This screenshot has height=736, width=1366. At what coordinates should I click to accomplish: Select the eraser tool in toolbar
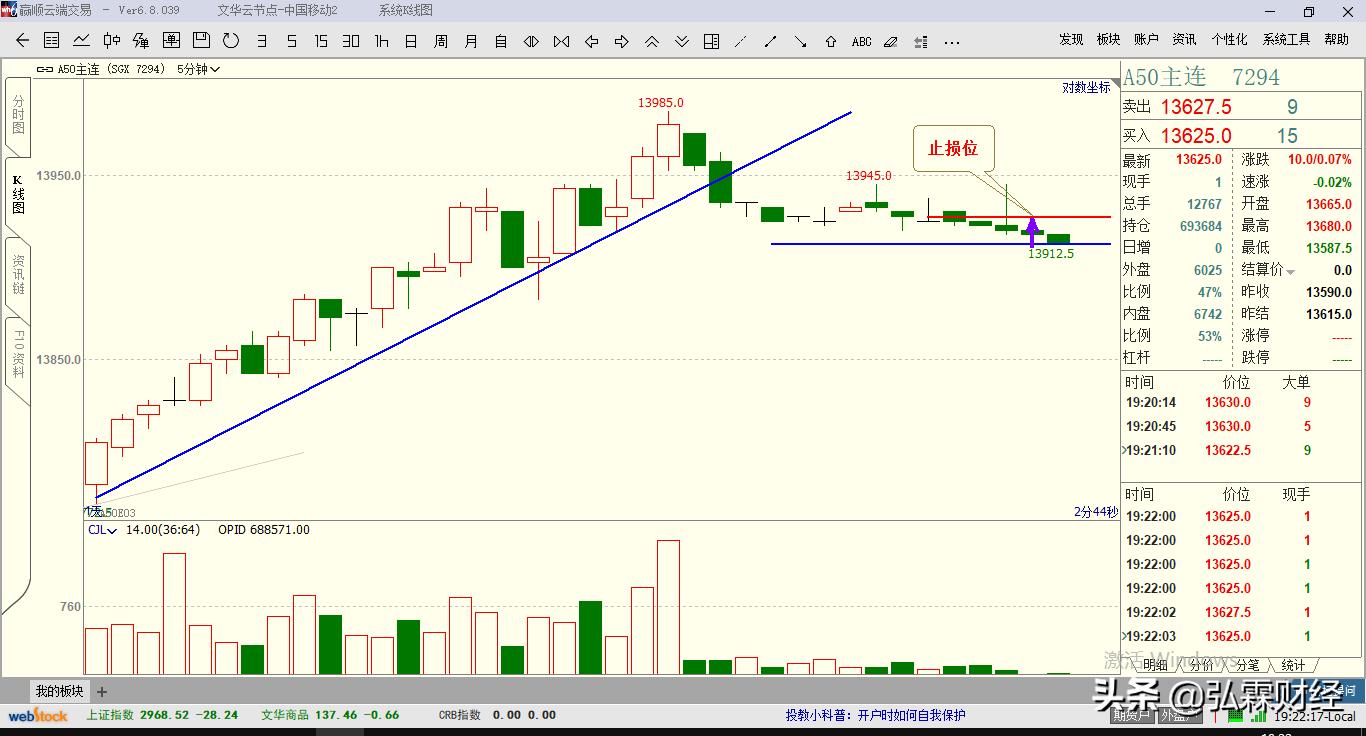[891, 41]
